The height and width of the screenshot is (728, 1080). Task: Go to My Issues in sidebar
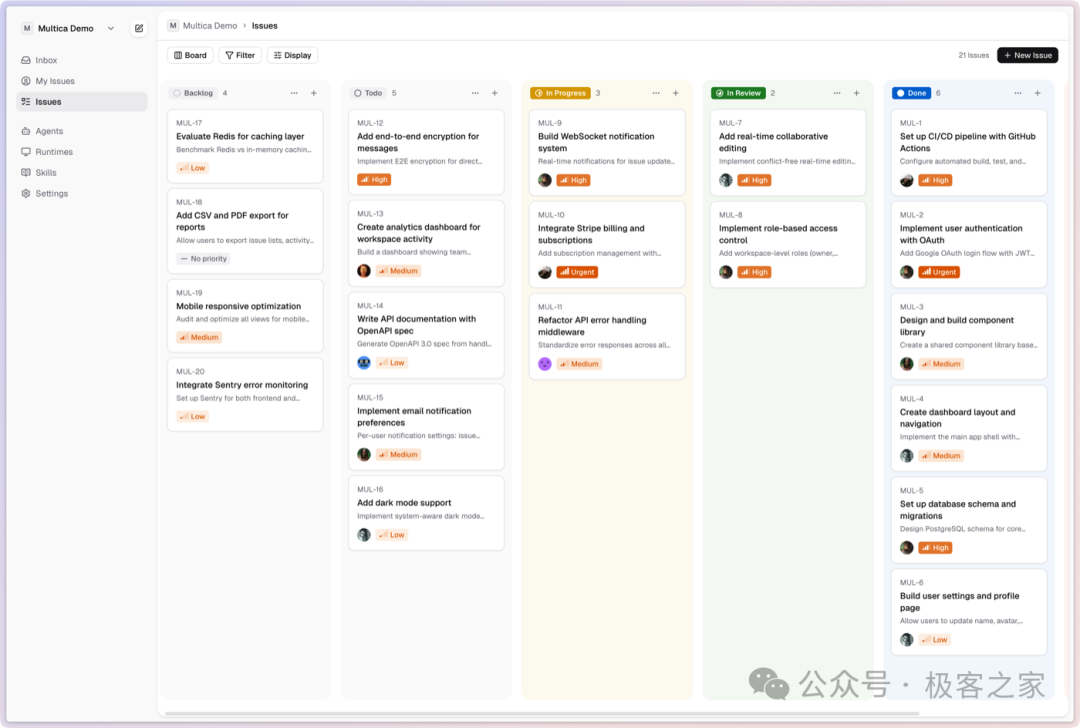click(x=81, y=81)
